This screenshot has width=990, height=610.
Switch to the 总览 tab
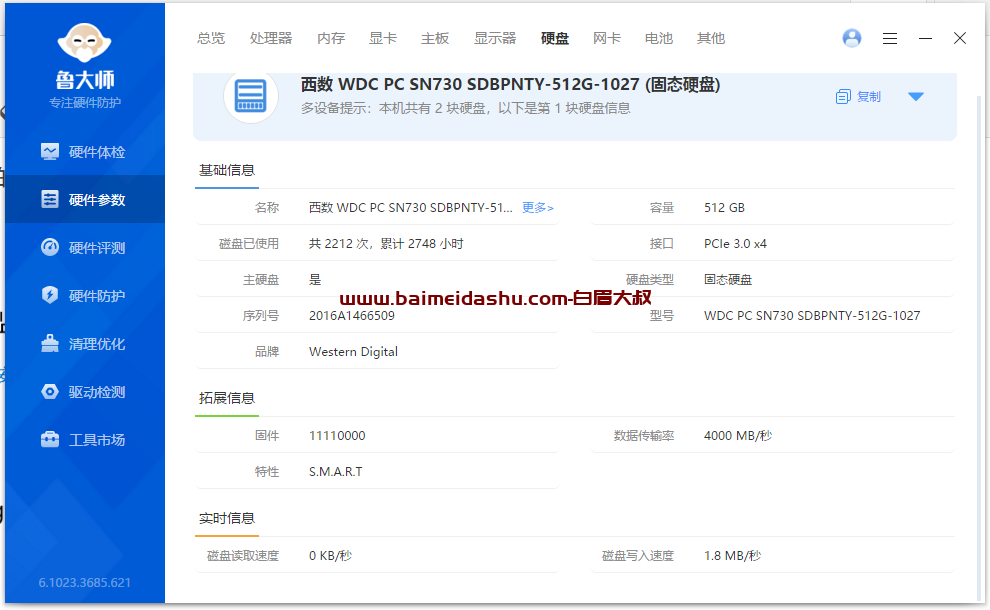(211, 39)
